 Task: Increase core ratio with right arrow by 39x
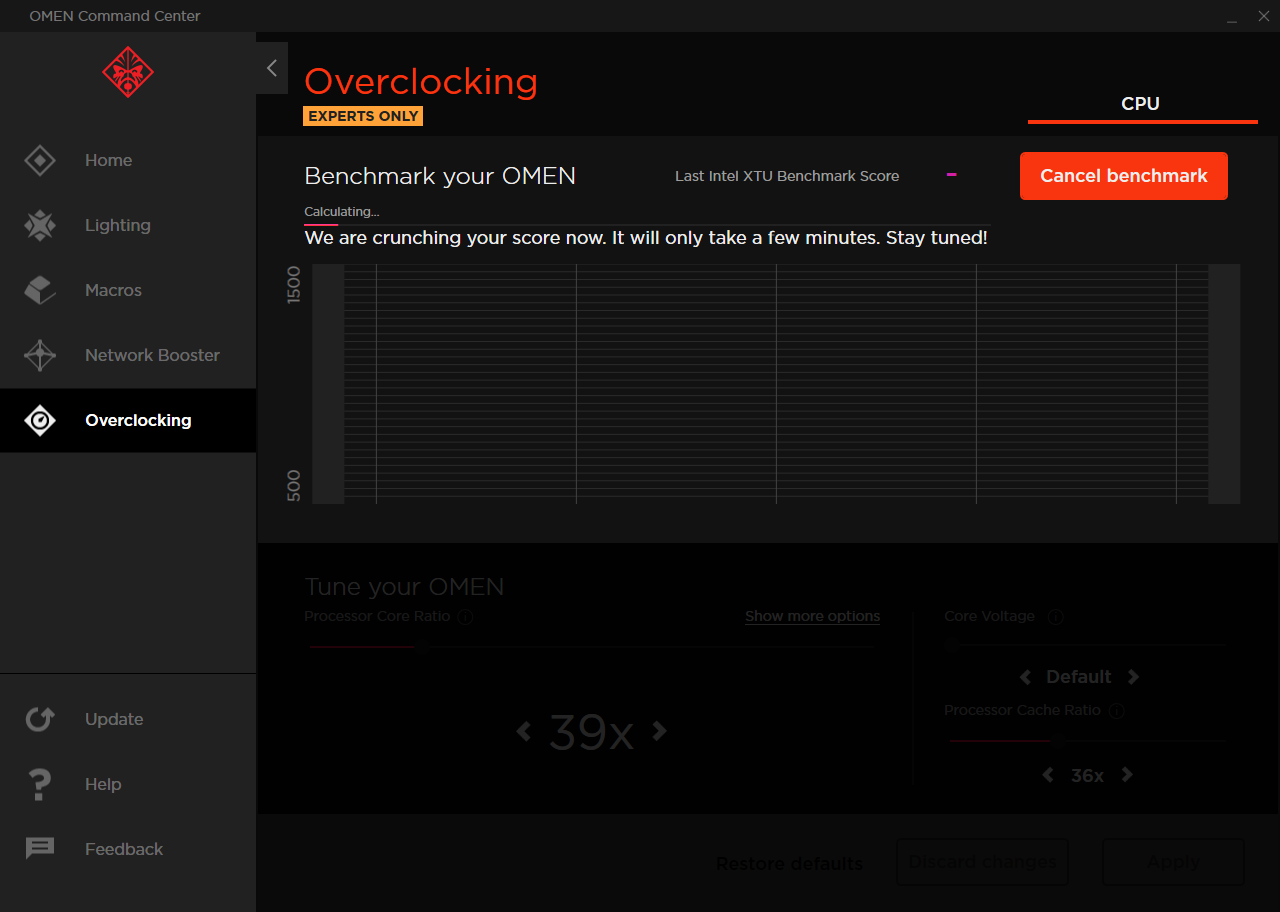click(659, 731)
